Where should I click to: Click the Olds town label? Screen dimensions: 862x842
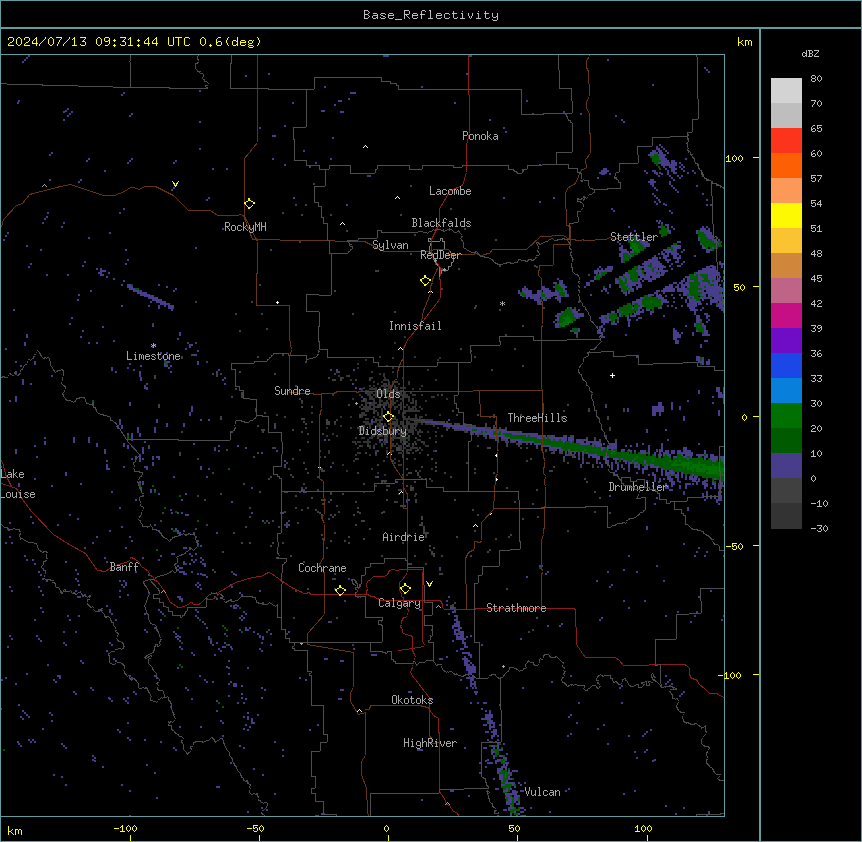pos(388,394)
